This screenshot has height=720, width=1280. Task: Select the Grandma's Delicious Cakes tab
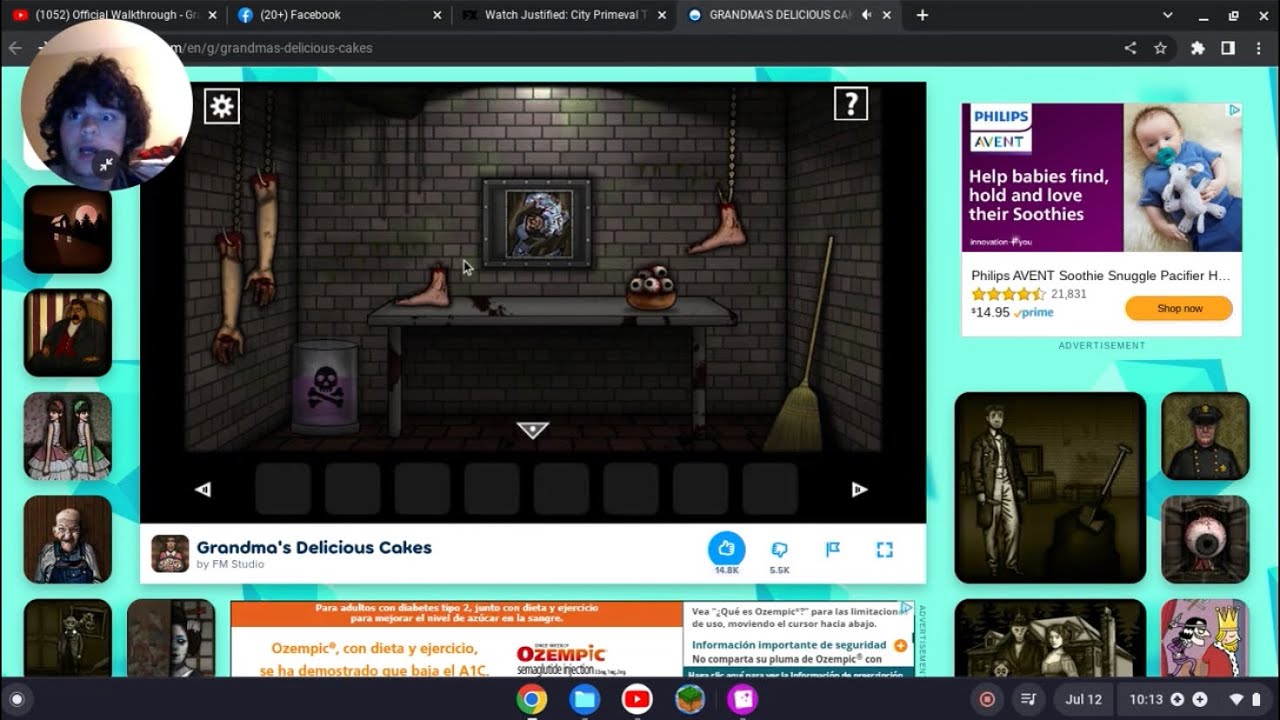click(788, 15)
